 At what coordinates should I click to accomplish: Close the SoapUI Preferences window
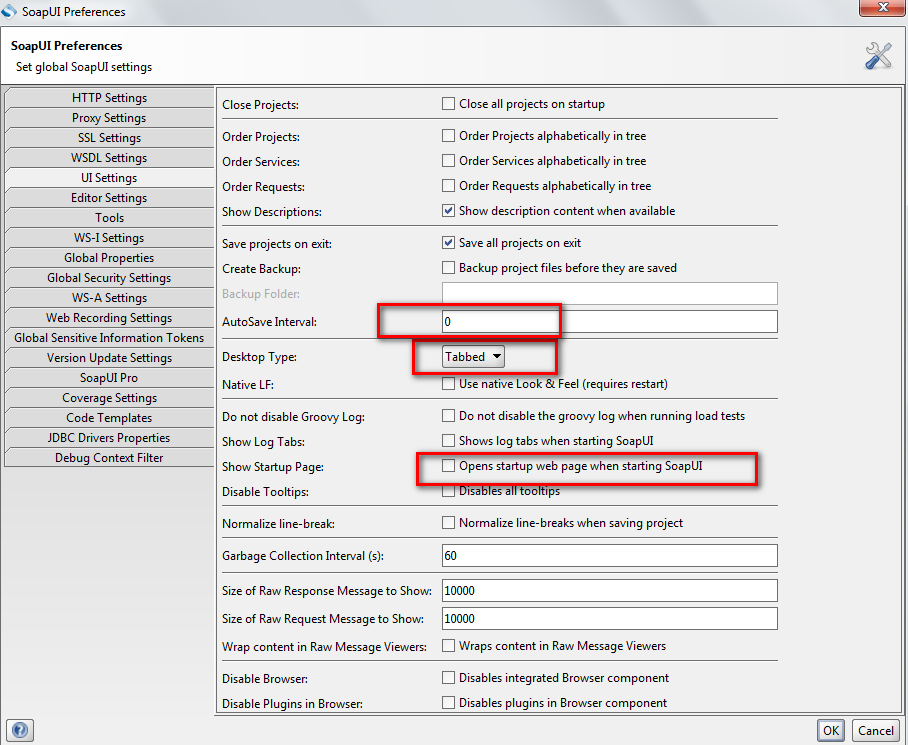[883, 8]
